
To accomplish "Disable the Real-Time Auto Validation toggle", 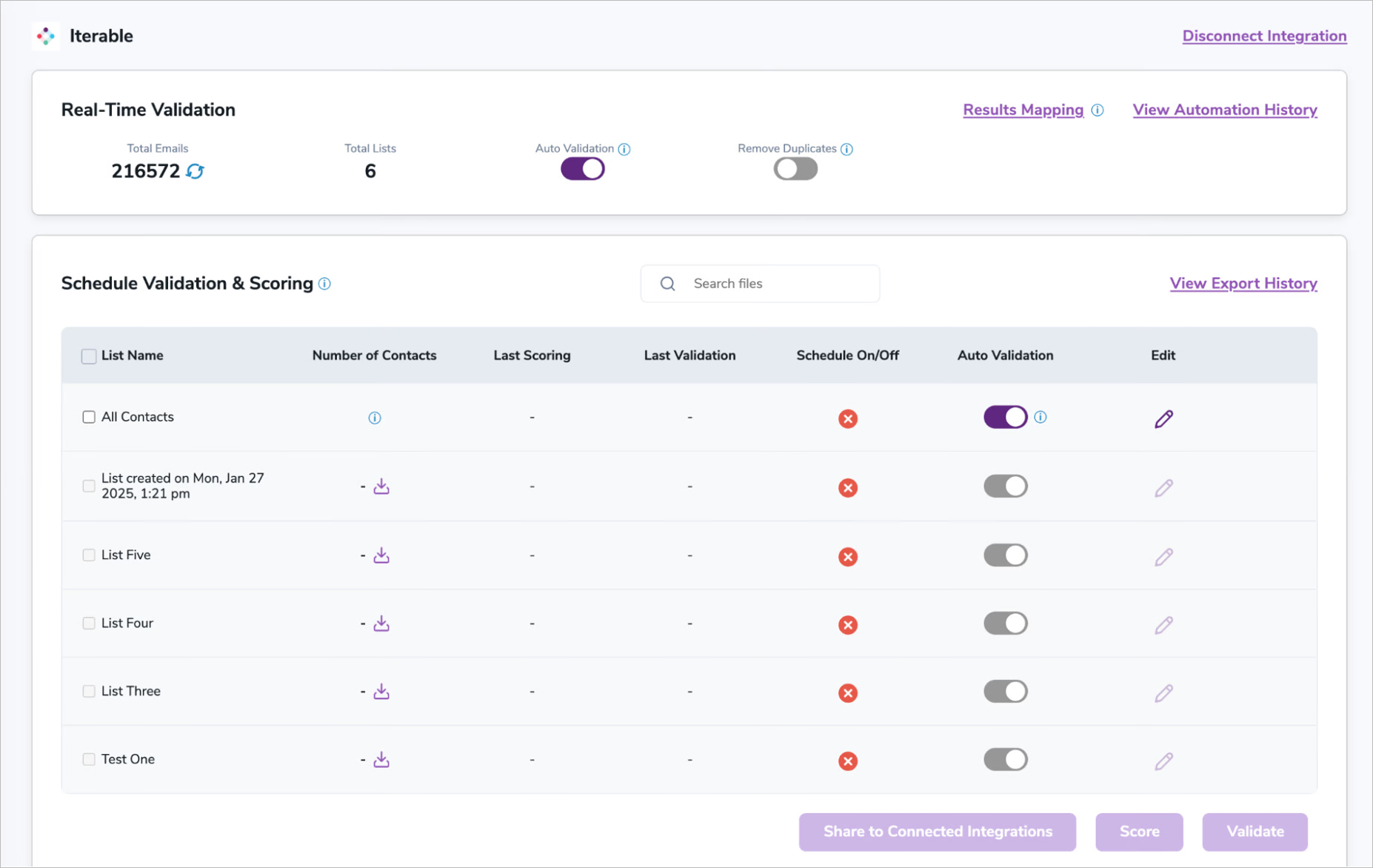I will coord(583,169).
